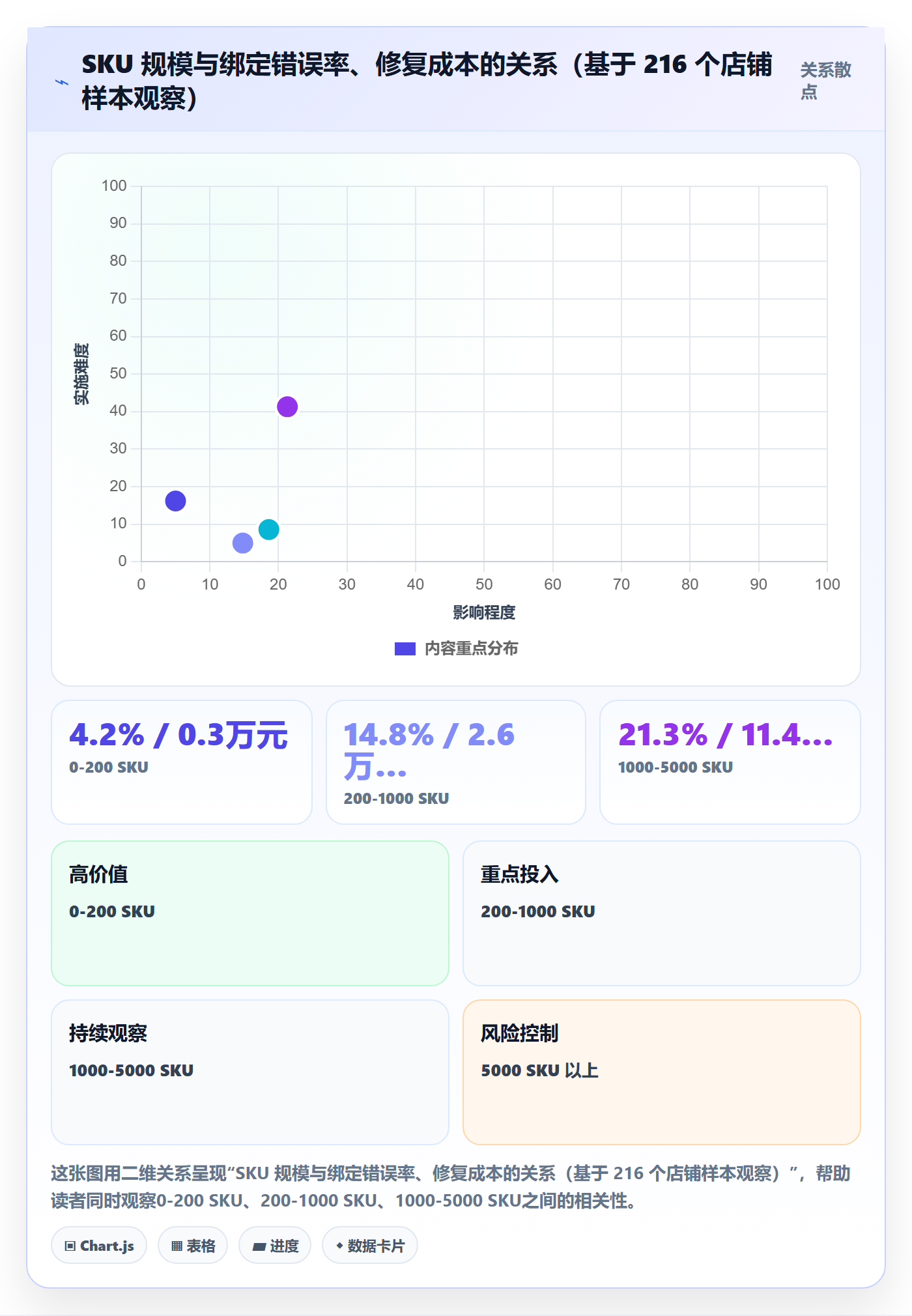Click the '高价值' quadrant heading
This screenshot has height=1316, width=912.
click(x=98, y=874)
